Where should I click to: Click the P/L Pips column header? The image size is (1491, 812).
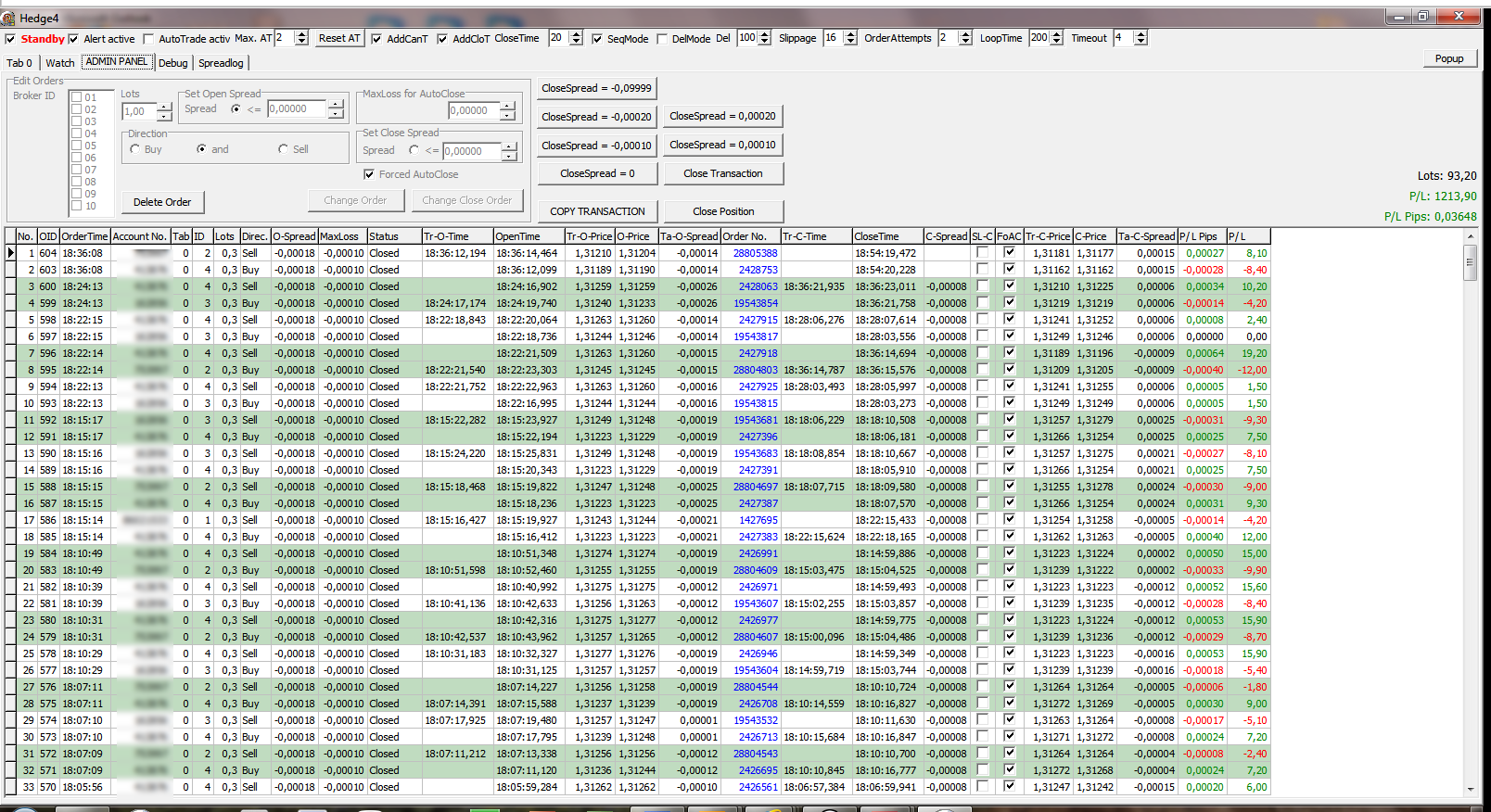[x=1202, y=236]
